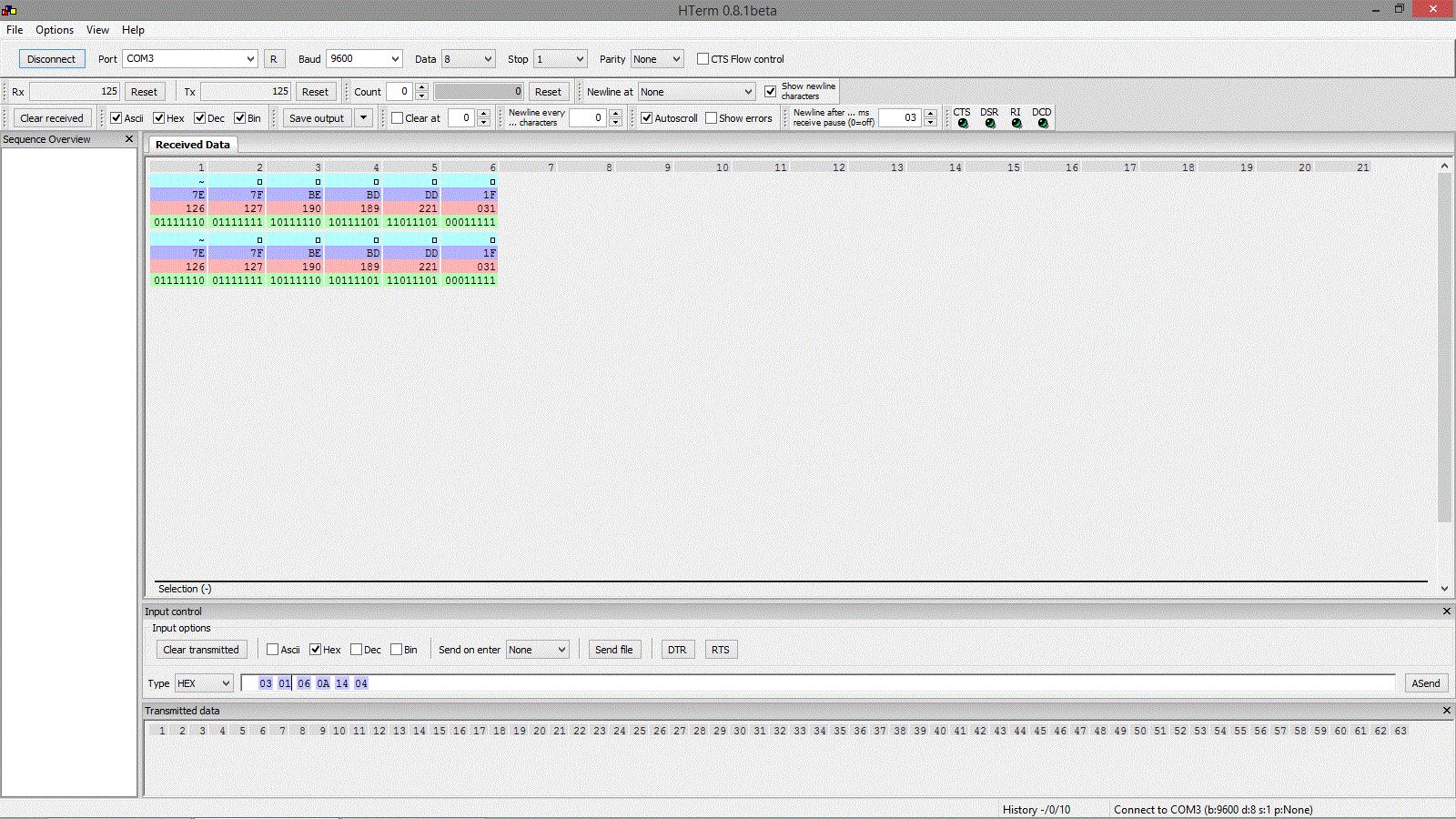Click the Newline every characters field

pos(588,118)
